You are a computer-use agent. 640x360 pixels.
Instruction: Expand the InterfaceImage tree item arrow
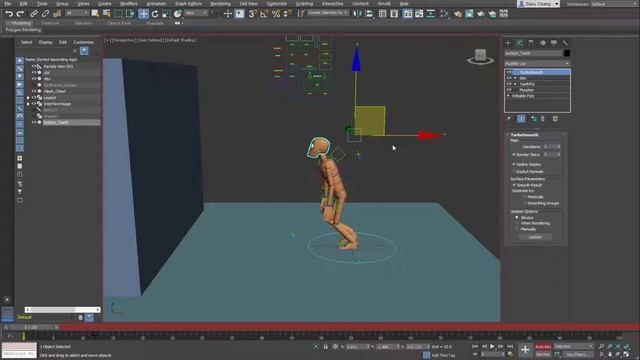(x=28, y=104)
